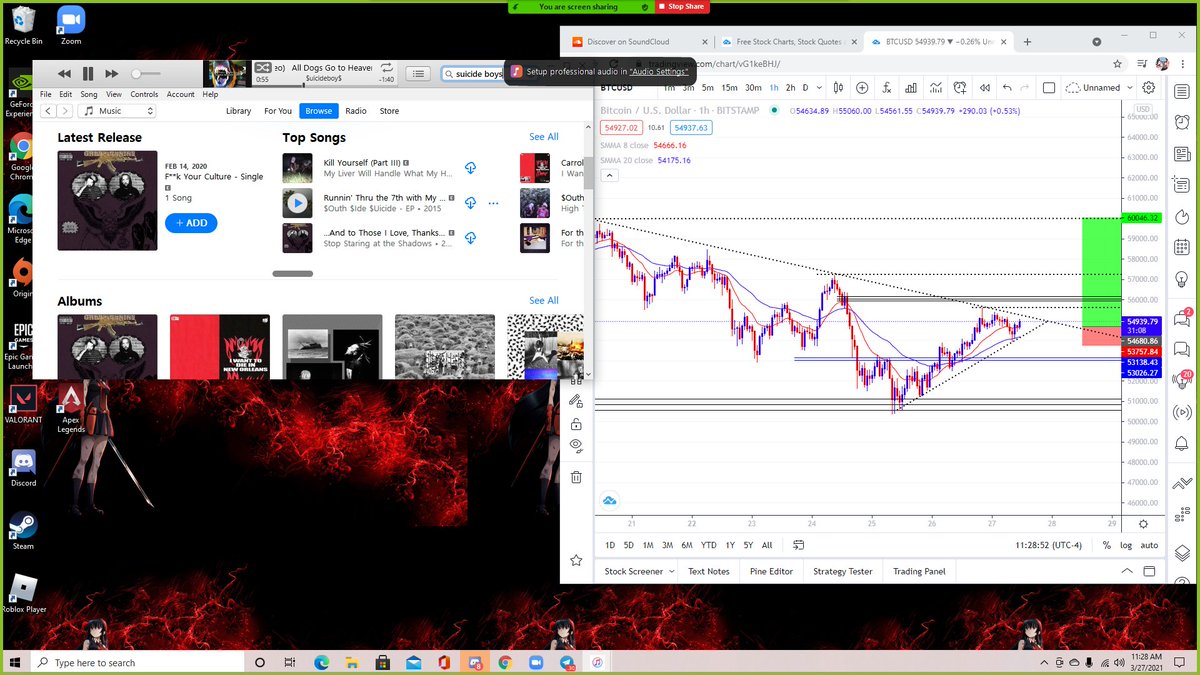Open the iTunes Controls menu
The height and width of the screenshot is (675, 1200).
coord(144,94)
